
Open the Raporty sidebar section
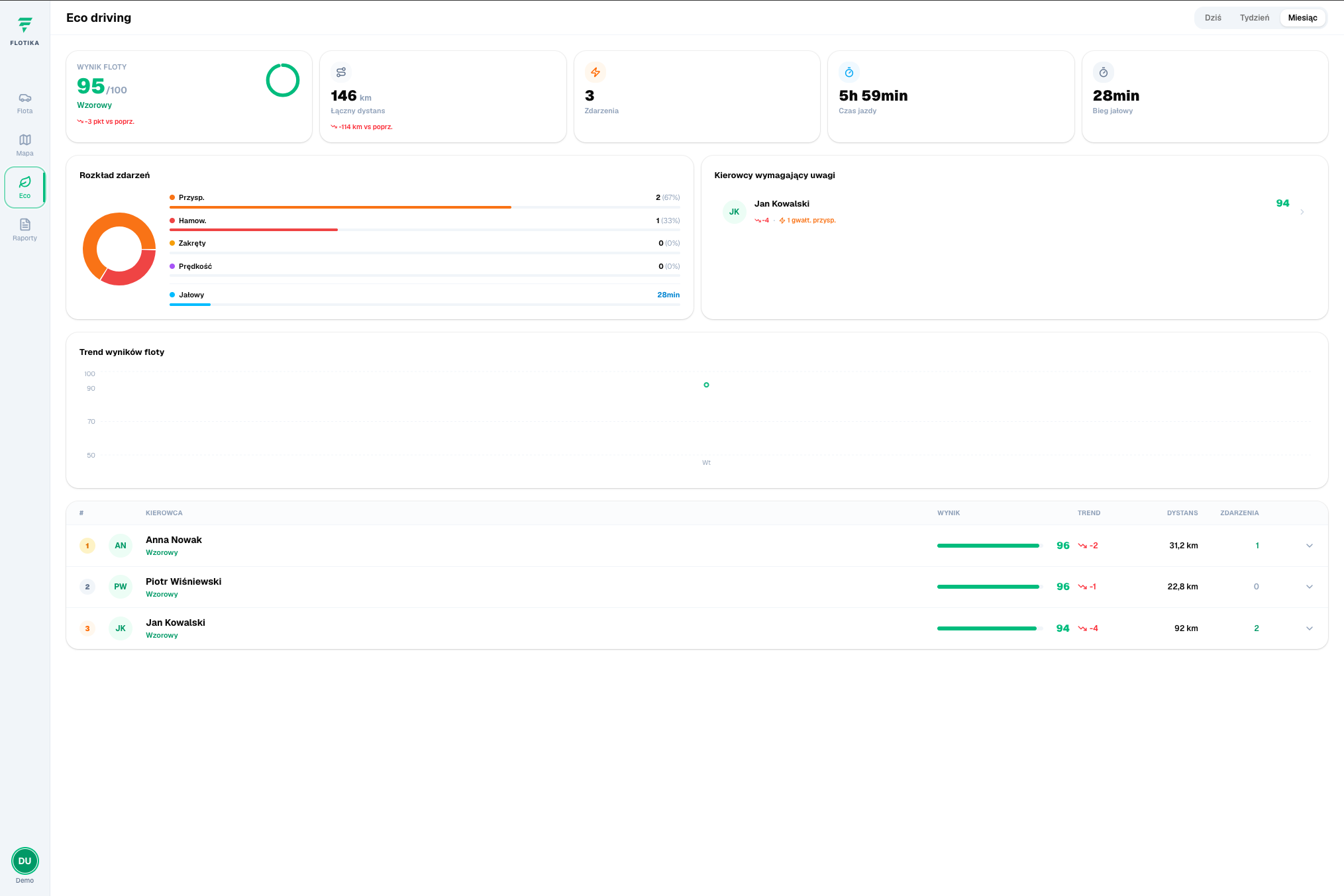tap(25, 230)
